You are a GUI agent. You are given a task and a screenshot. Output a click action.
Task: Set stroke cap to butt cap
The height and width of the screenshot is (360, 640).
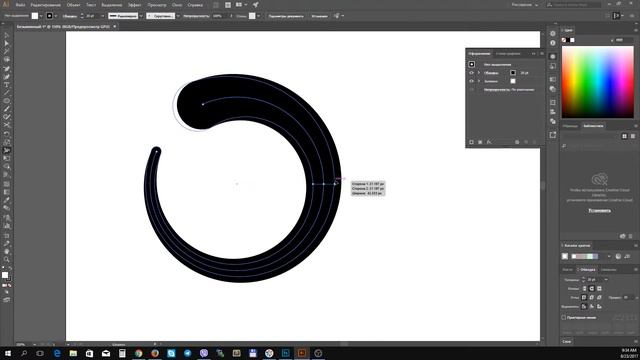point(584,289)
